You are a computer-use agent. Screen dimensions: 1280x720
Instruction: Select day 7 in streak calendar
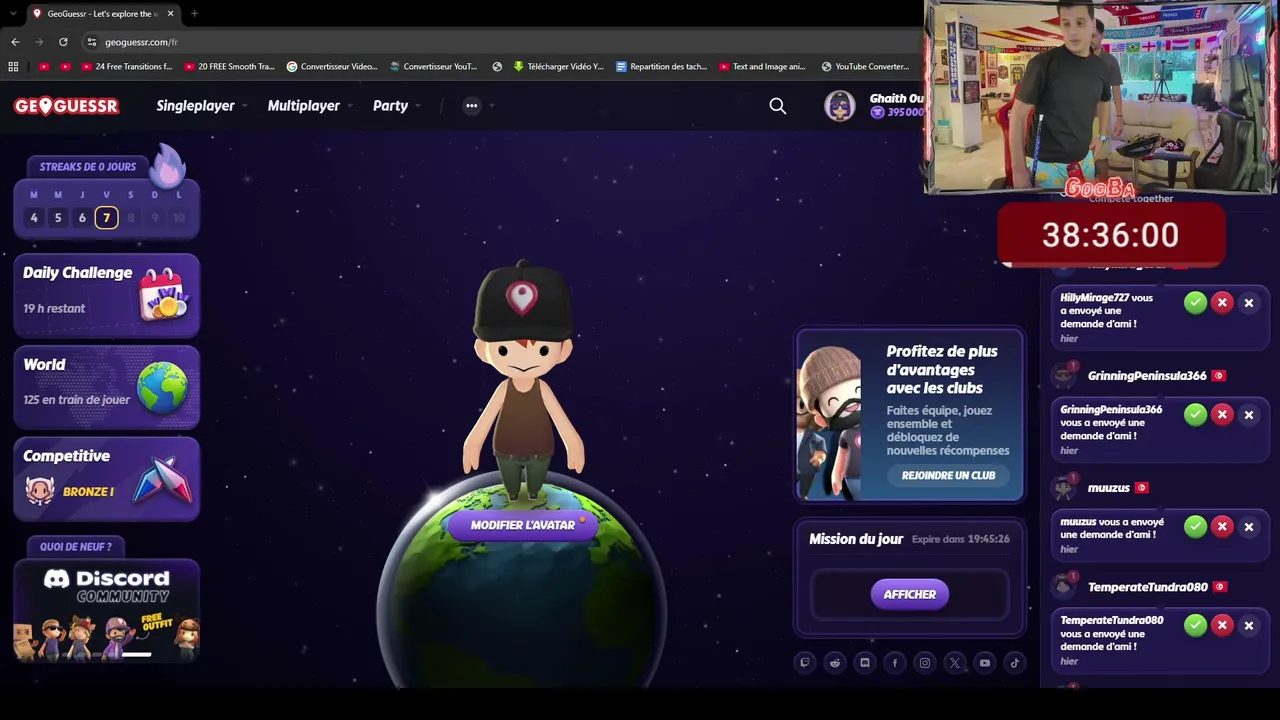click(106, 218)
